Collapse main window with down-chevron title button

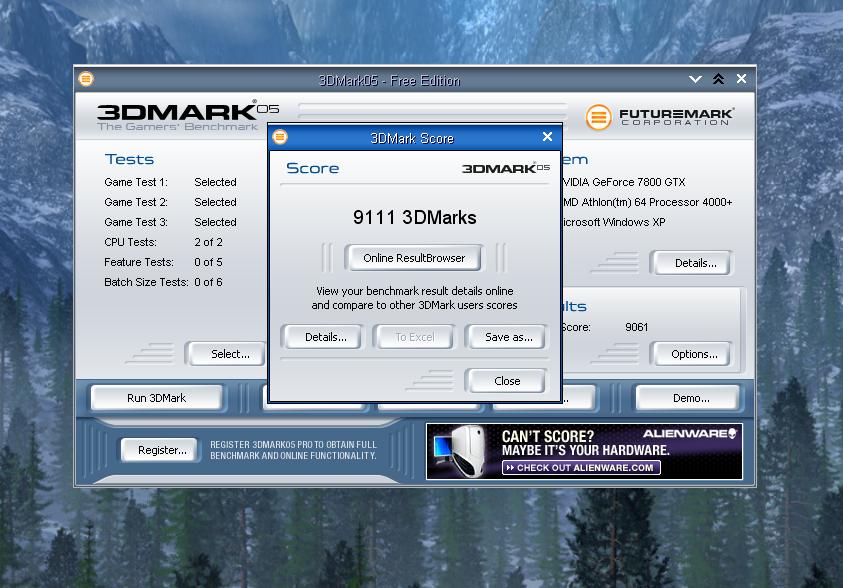pyautogui.click(x=695, y=80)
